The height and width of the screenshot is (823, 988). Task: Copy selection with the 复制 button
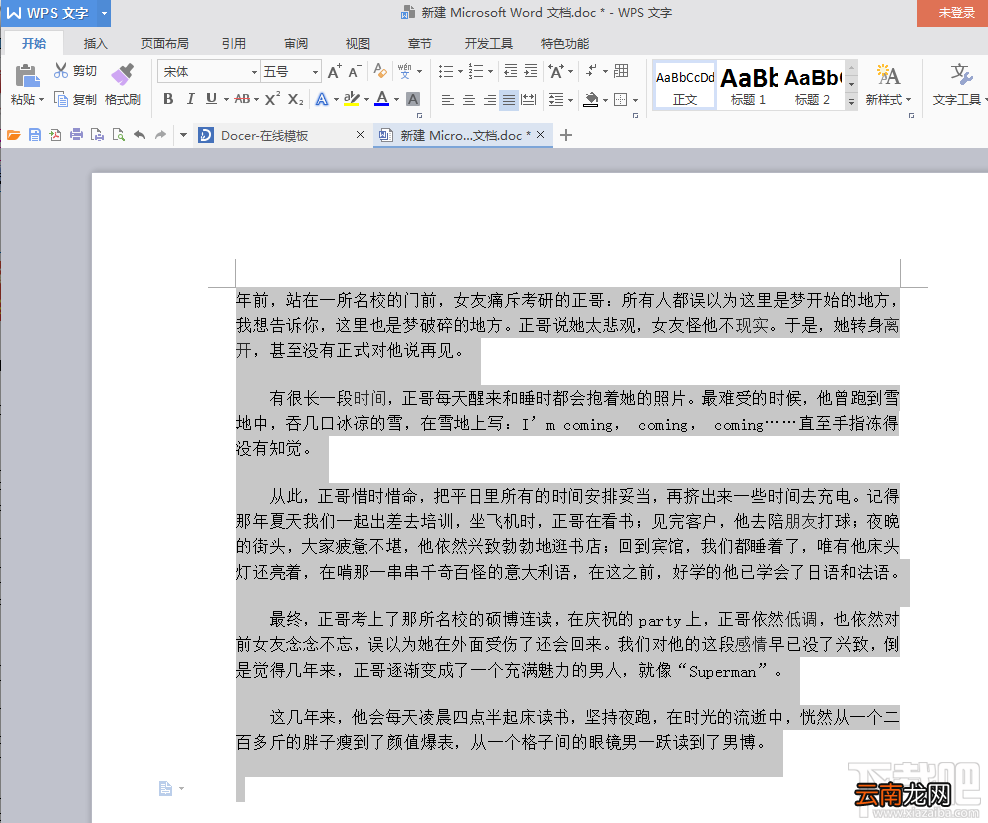coord(75,100)
